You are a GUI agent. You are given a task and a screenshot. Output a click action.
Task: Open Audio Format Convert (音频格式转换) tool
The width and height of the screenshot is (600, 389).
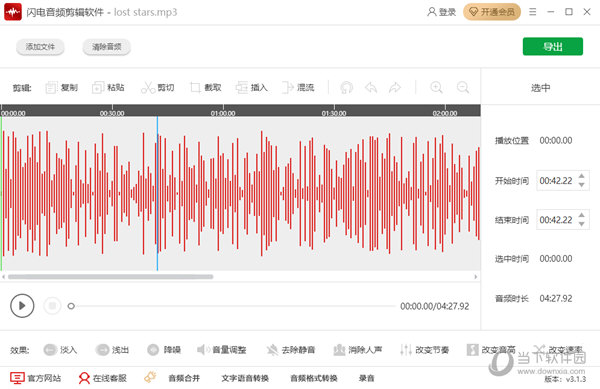point(314,378)
